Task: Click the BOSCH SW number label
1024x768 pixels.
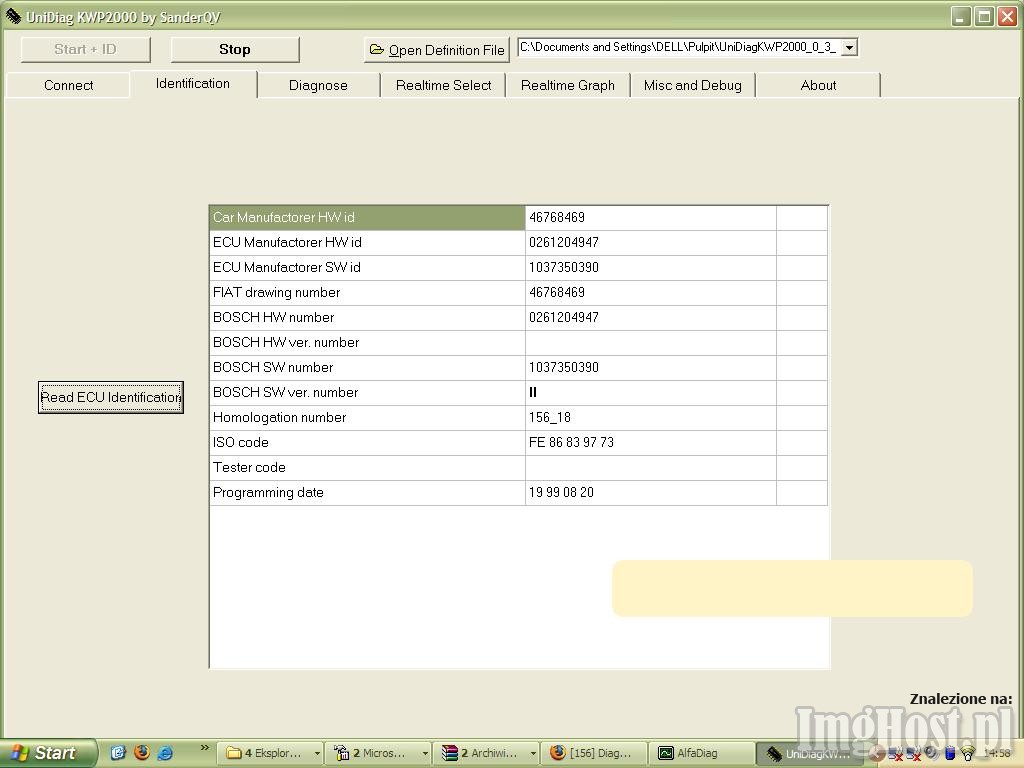Action: point(273,367)
